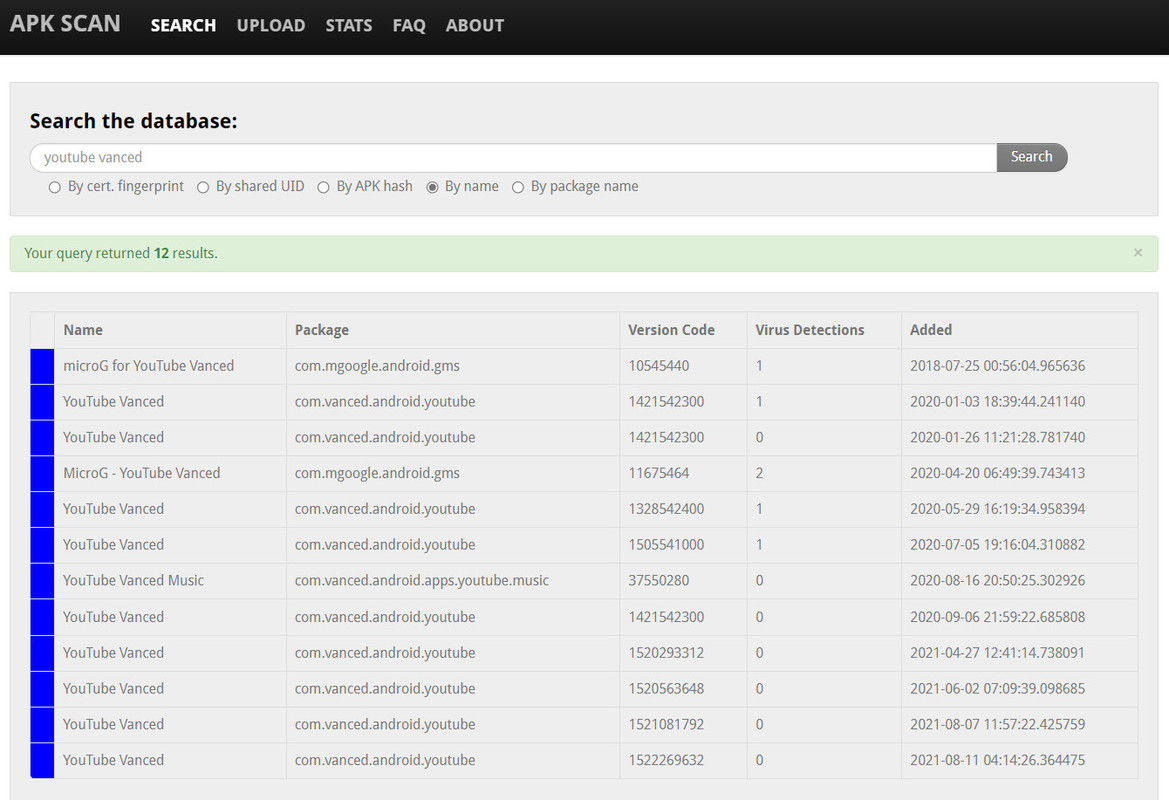Click date 2020-09-06 21:59:22.685808

[x=998, y=617]
